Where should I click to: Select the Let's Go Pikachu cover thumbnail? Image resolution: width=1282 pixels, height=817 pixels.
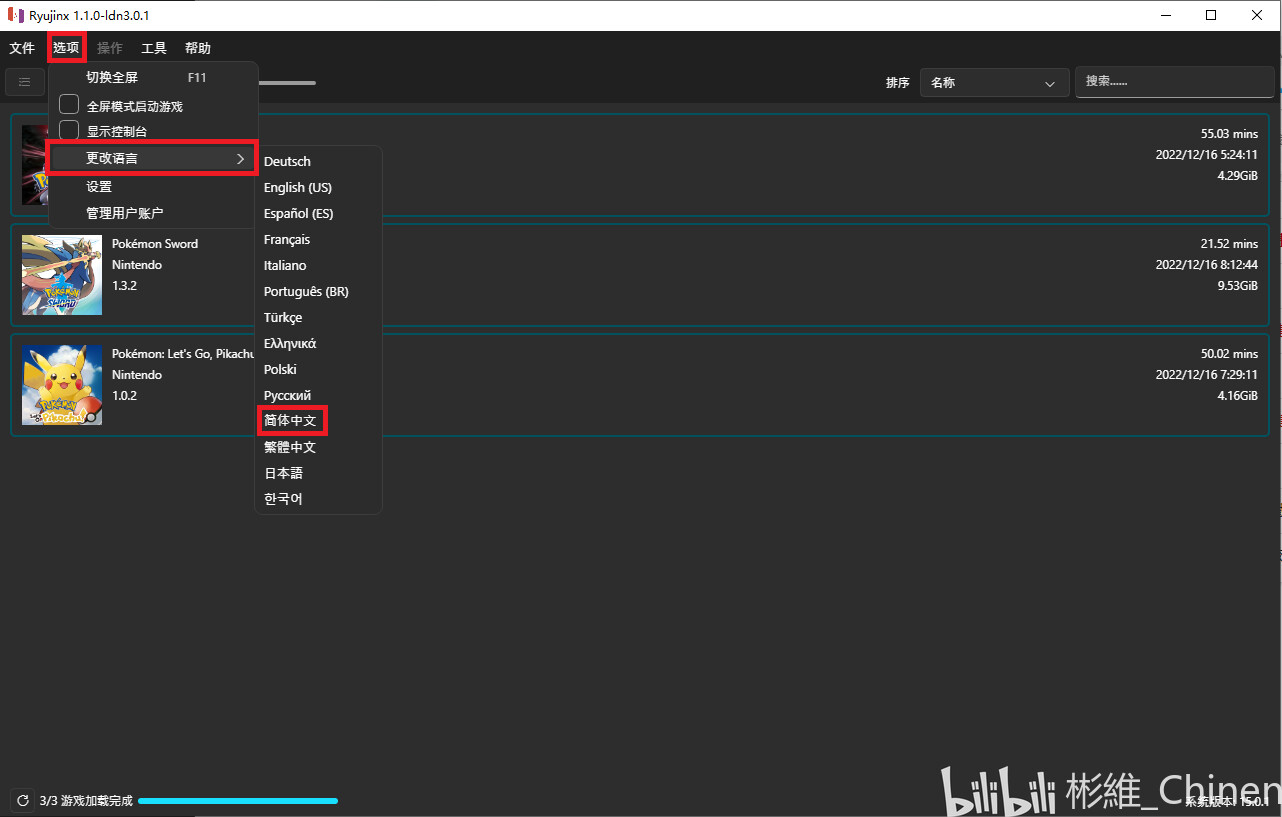point(62,385)
